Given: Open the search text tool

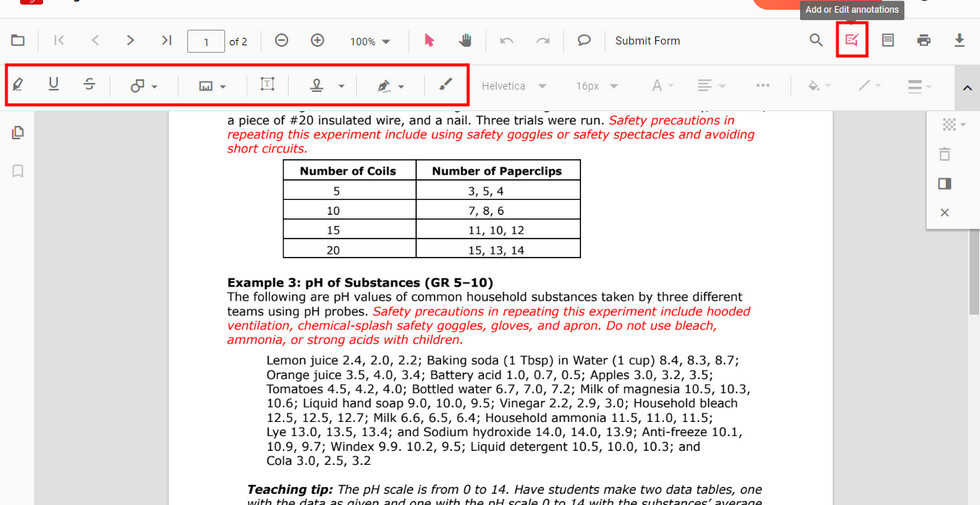Looking at the screenshot, I should pos(816,41).
